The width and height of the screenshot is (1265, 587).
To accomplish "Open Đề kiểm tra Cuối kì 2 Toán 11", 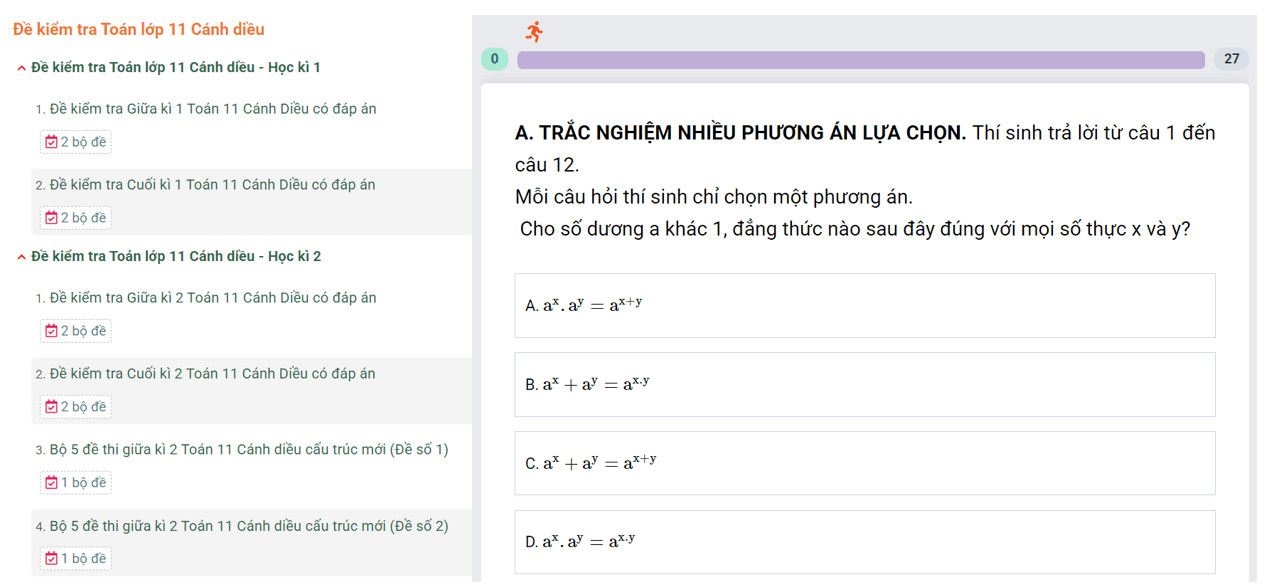I will click(212, 374).
